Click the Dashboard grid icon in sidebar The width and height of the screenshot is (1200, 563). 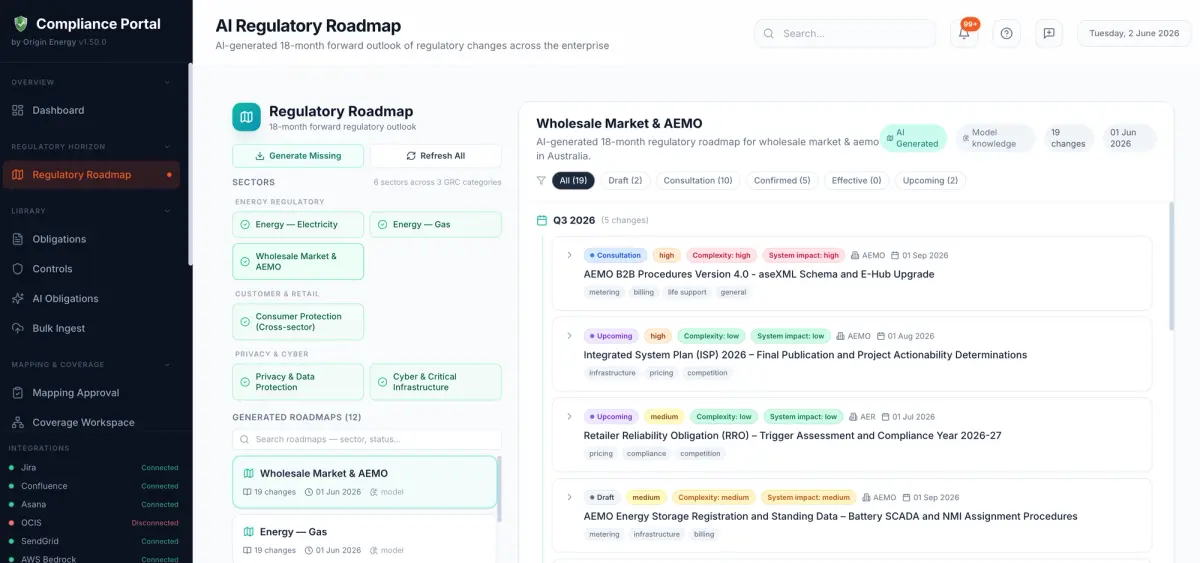18,110
